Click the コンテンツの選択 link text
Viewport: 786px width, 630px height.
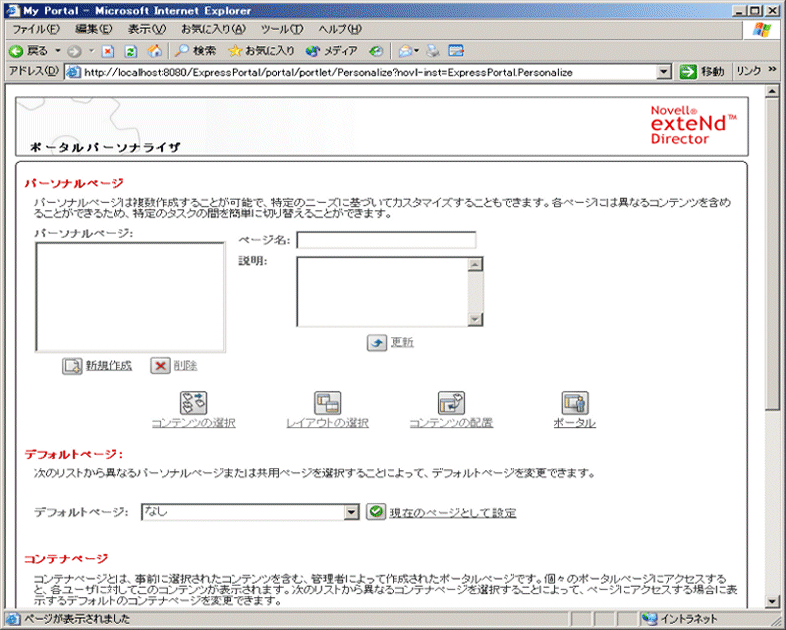pyautogui.click(x=193, y=423)
